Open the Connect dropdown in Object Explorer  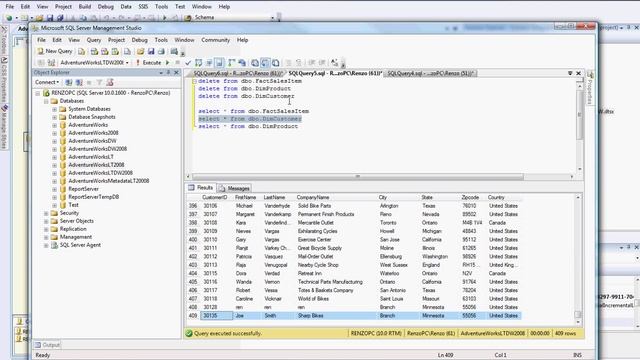(47, 82)
